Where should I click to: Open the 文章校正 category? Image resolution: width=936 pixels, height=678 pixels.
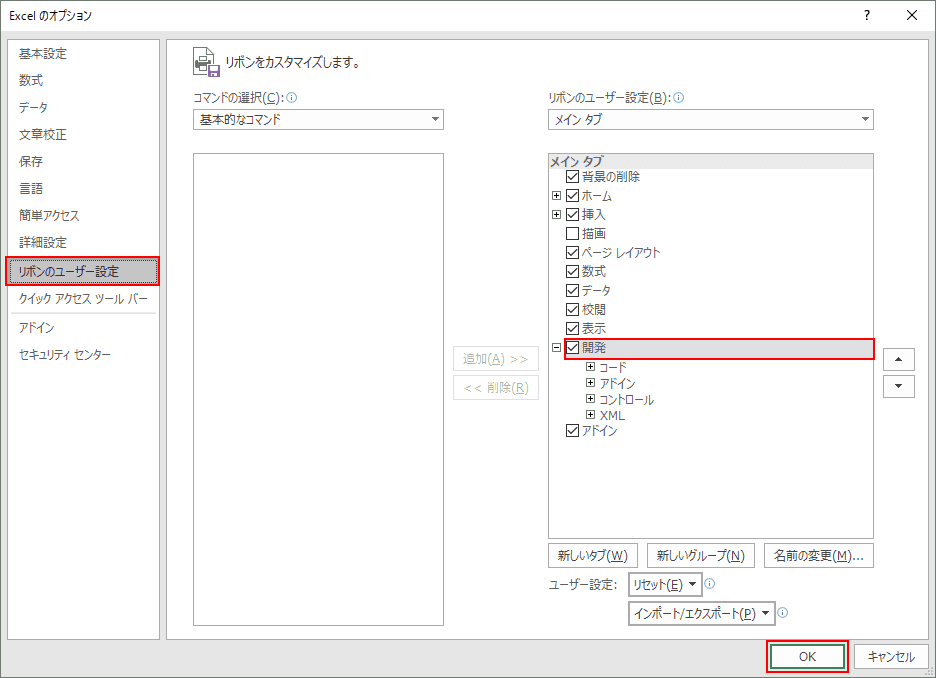[x=42, y=134]
